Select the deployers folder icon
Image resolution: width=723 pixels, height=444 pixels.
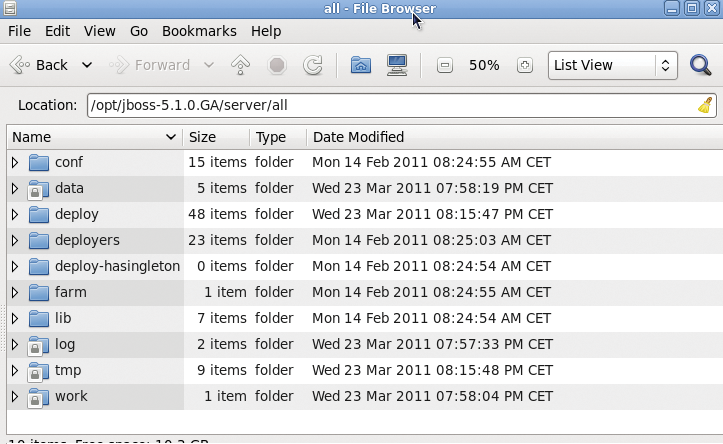pyautogui.click(x=38, y=240)
